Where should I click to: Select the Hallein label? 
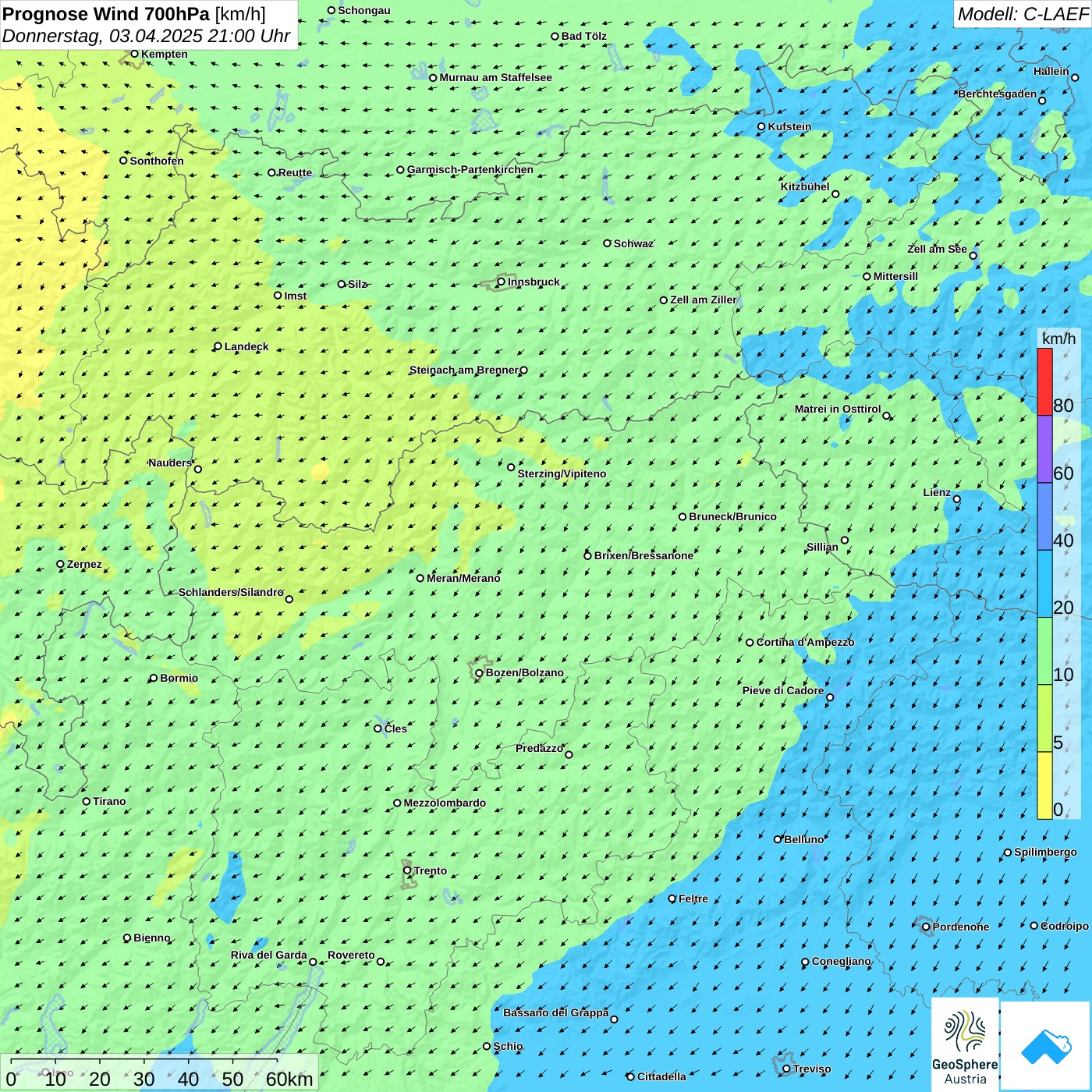coord(1051,71)
